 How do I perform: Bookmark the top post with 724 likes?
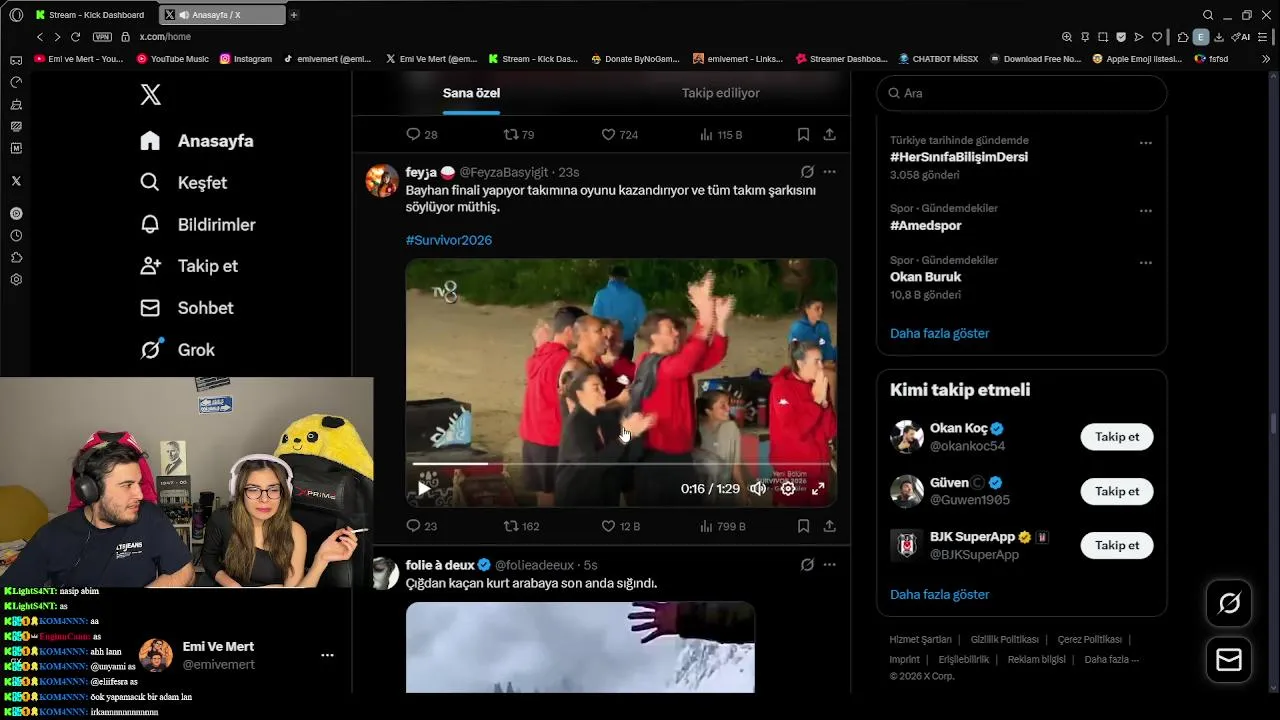tap(803, 135)
